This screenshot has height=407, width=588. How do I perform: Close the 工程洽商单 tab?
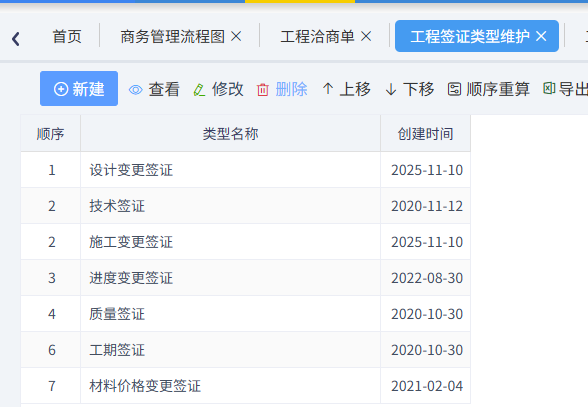tap(366, 36)
